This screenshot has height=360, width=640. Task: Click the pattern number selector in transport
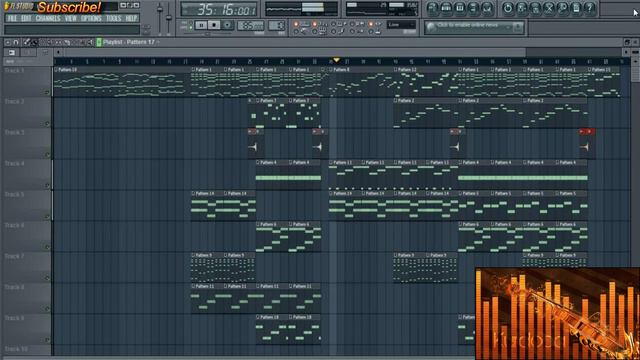[x=276, y=25]
